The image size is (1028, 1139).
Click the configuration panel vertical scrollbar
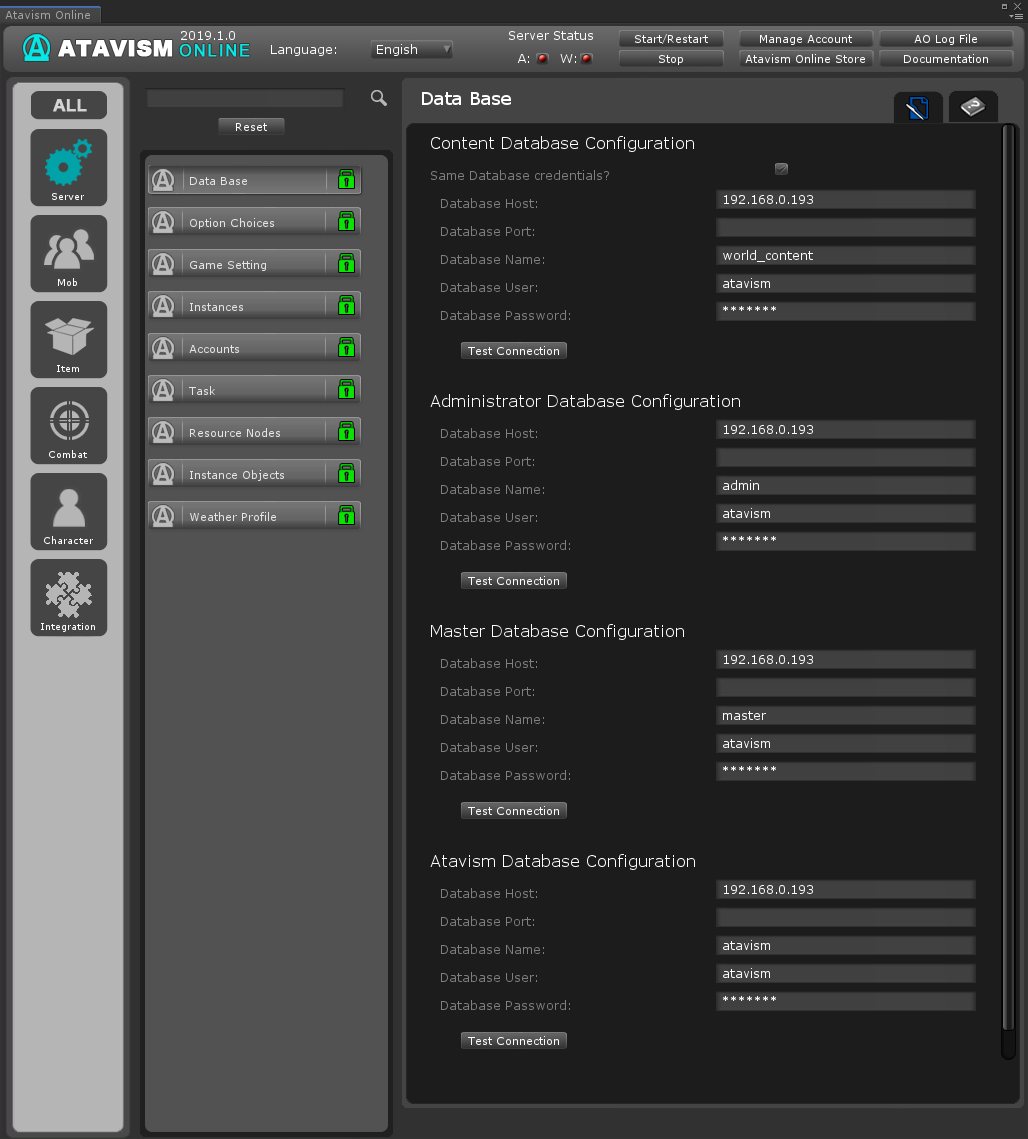(x=1008, y=590)
